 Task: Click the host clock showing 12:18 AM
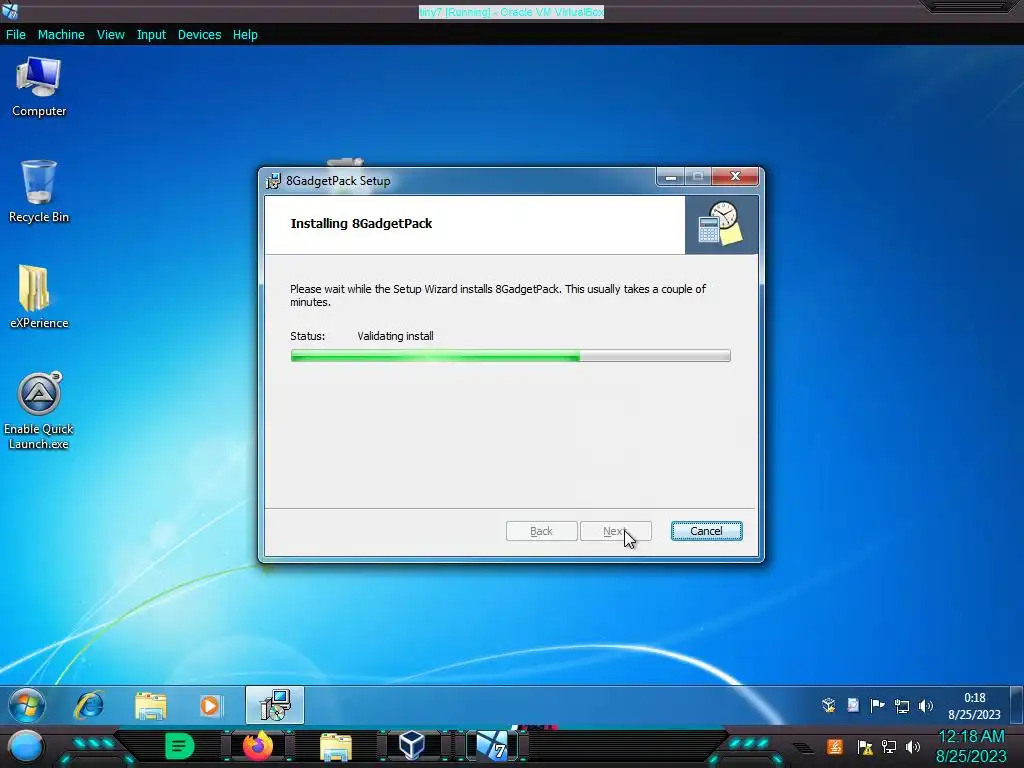tap(971, 746)
